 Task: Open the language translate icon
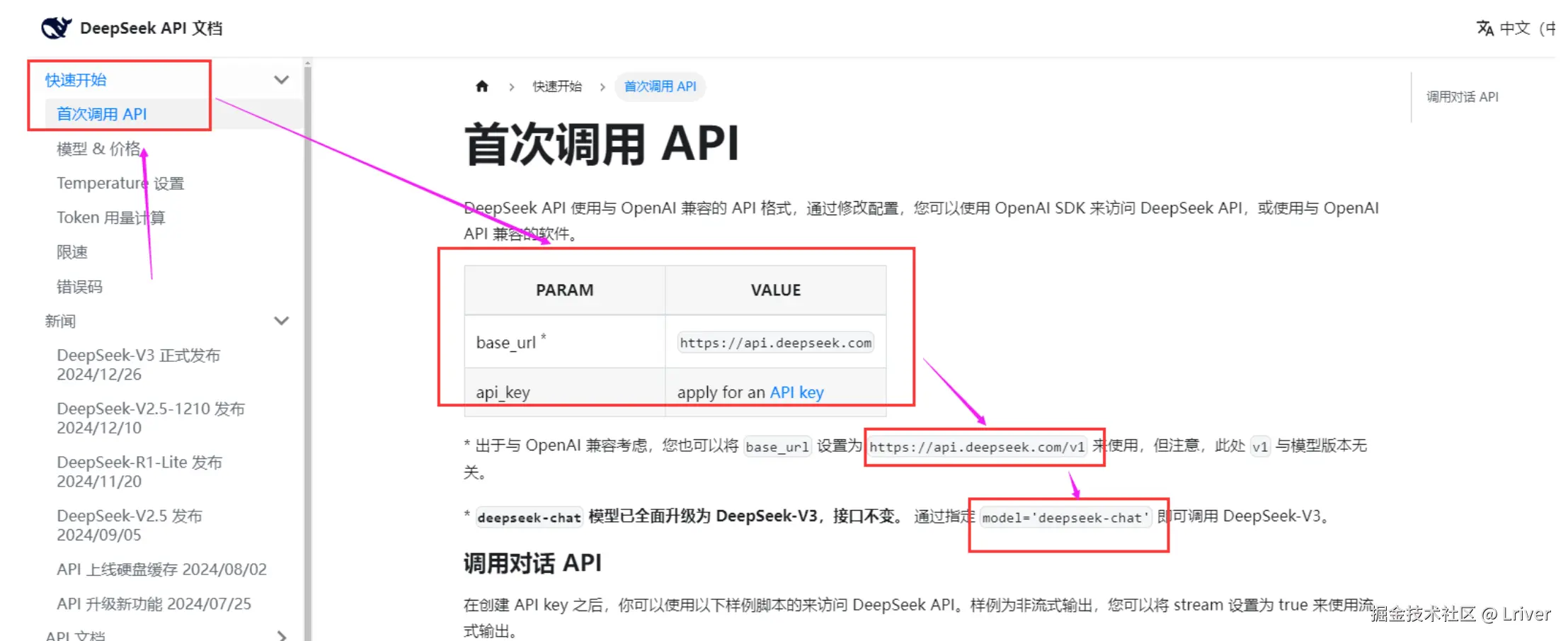pyautogui.click(x=1484, y=28)
